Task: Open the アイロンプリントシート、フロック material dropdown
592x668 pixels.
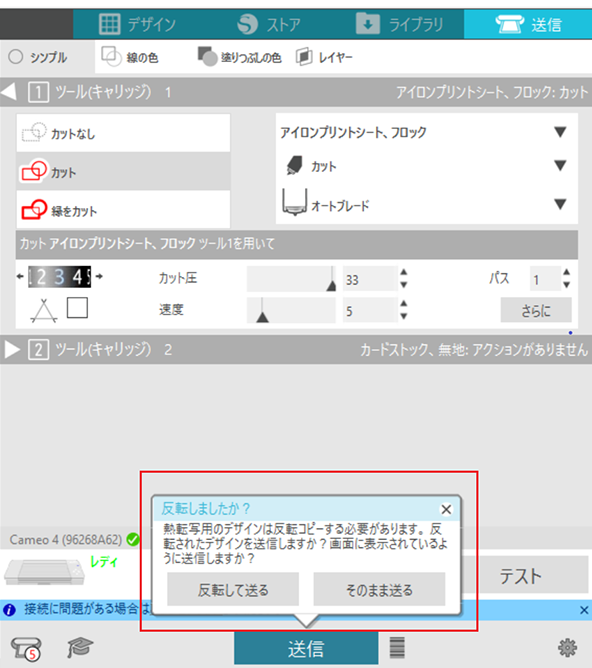Action: (426, 132)
